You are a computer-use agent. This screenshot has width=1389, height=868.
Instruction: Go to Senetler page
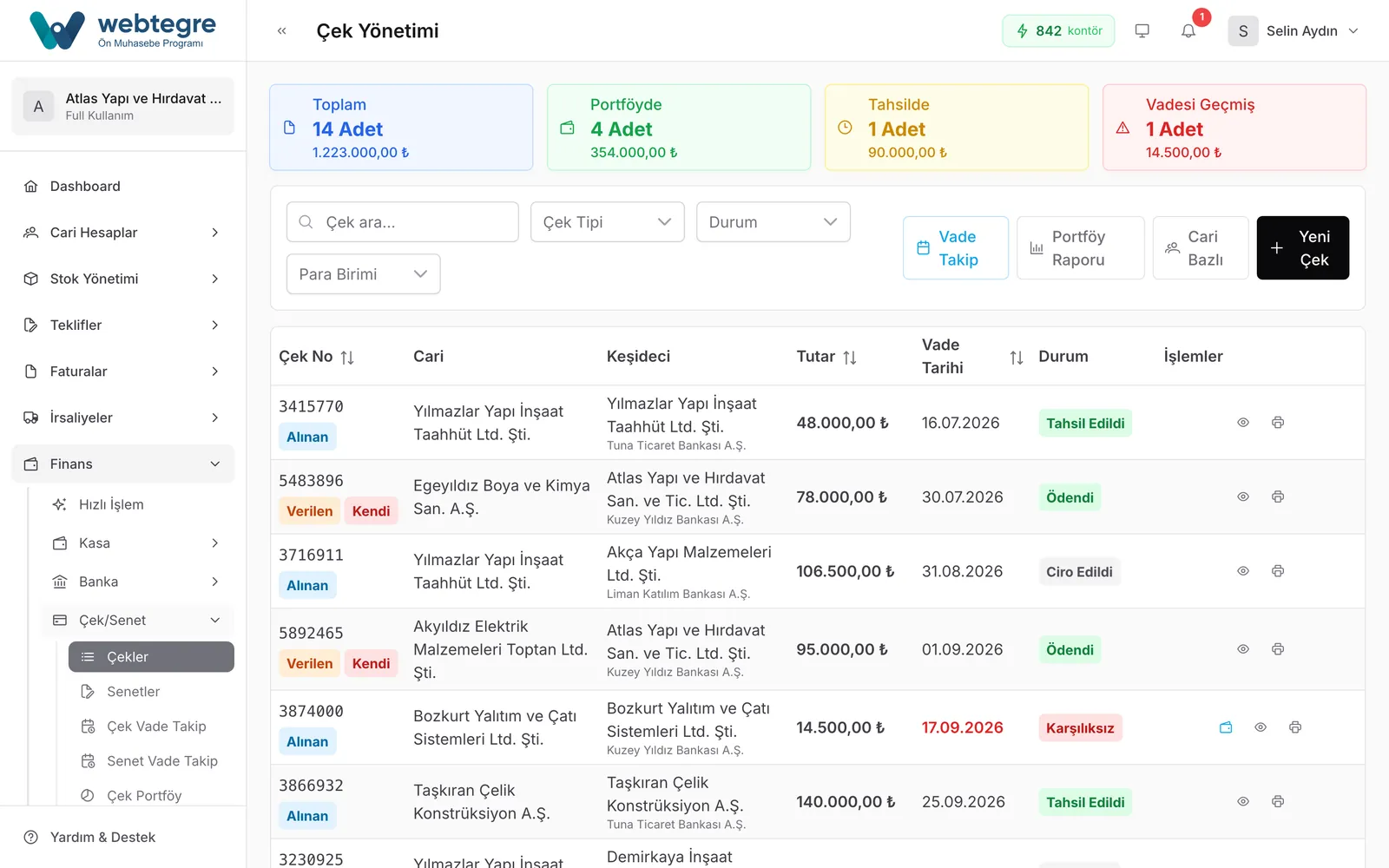click(x=151, y=692)
